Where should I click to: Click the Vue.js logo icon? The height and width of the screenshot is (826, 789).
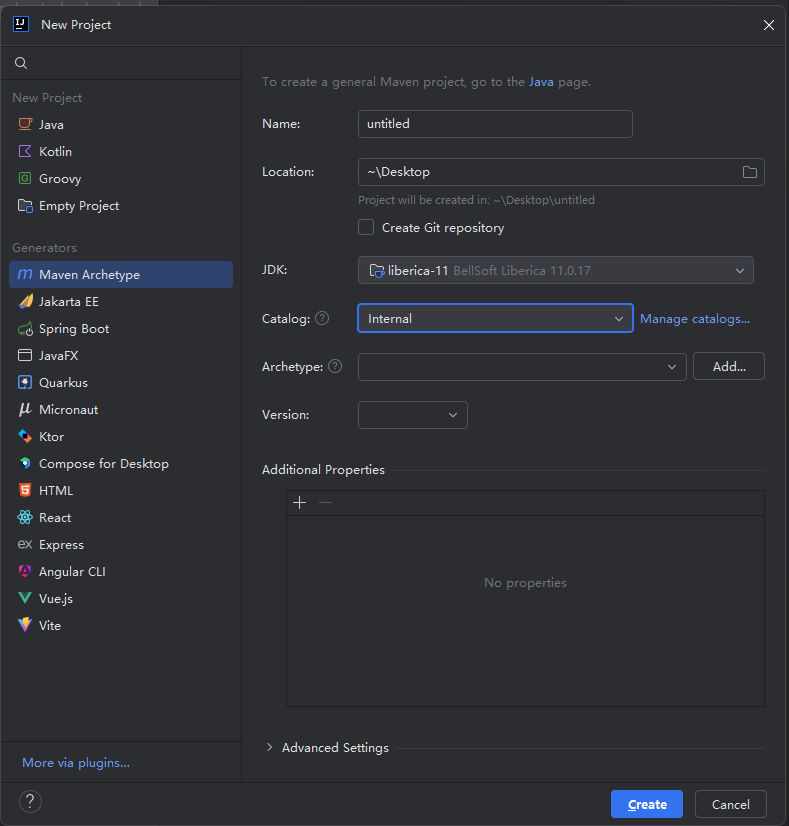point(25,598)
